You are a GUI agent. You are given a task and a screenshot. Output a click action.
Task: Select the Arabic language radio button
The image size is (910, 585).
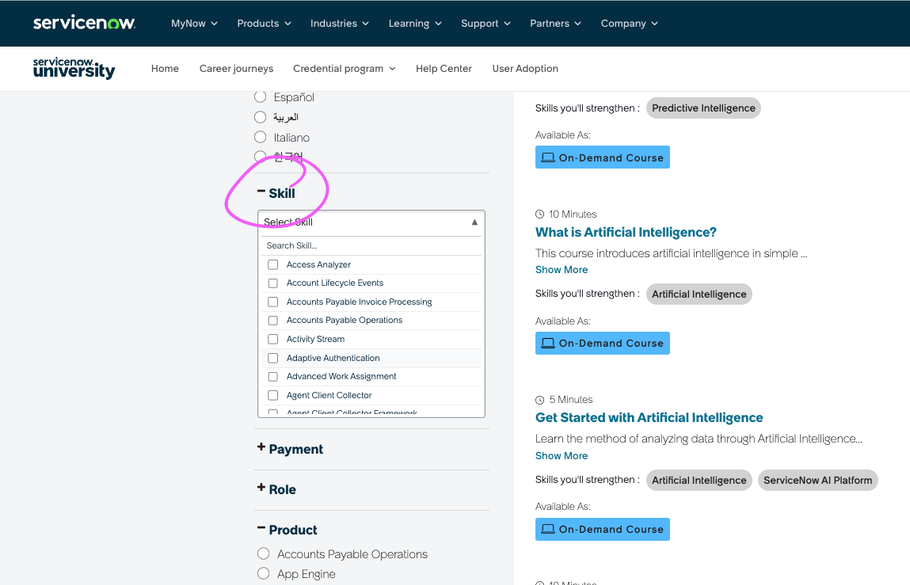pyautogui.click(x=260, y=117)
